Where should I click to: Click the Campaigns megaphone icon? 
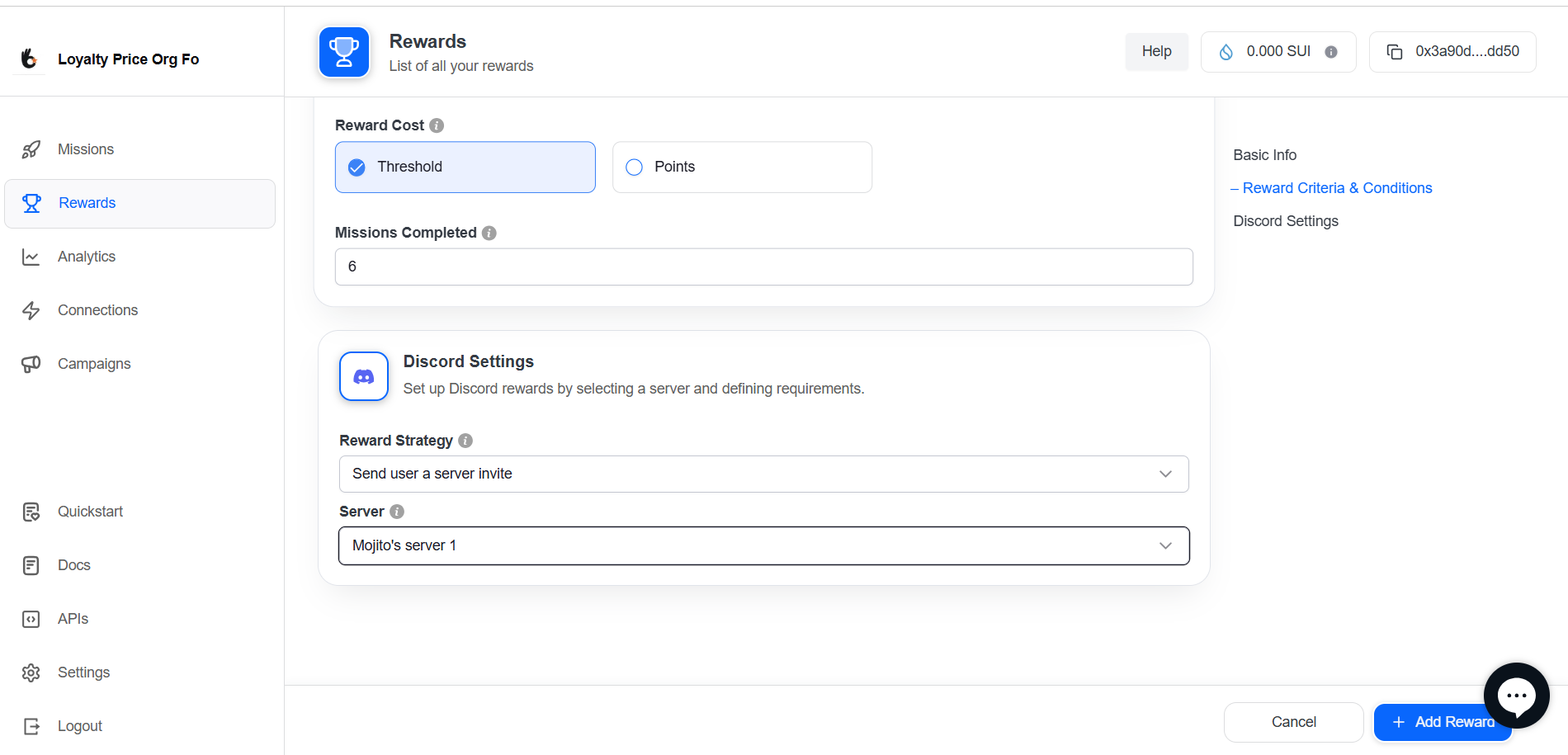pyautogui.click(x=31, y=364)
